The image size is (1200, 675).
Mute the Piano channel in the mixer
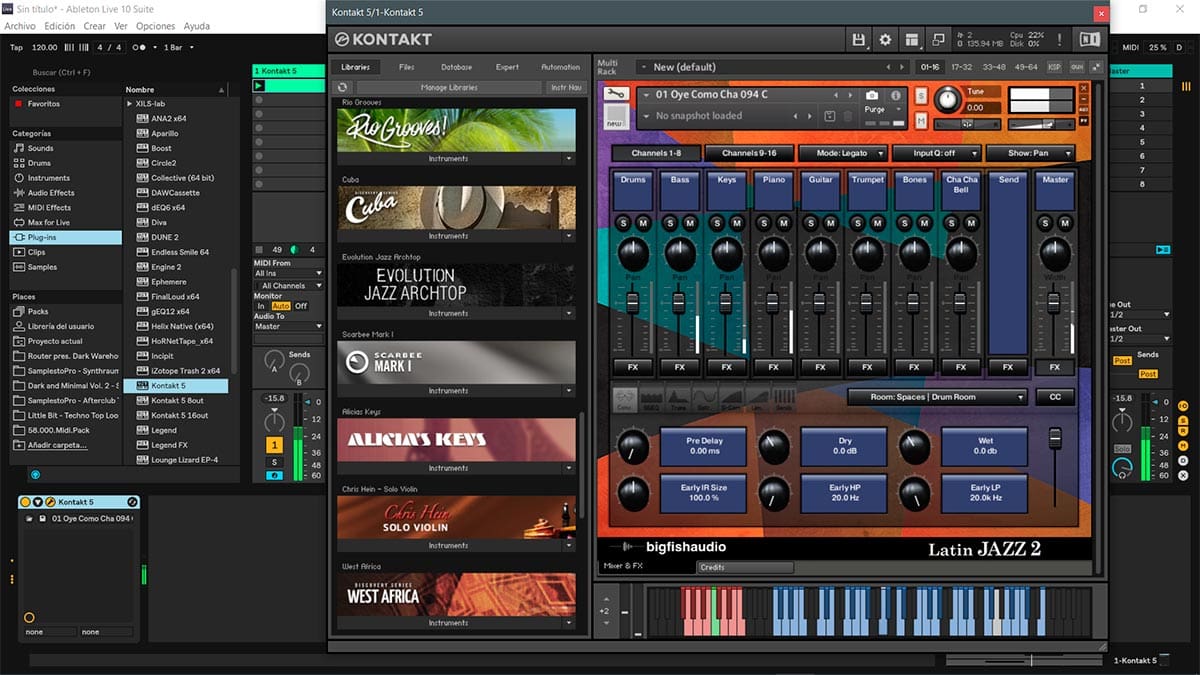point(784,222)
